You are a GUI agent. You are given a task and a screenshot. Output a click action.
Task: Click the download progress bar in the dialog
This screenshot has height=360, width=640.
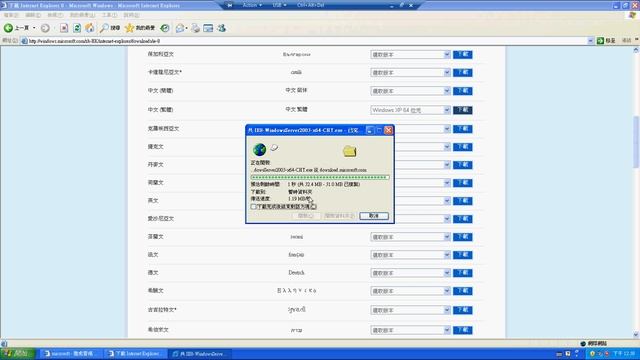pyautogui.click(x=320, y=178)
